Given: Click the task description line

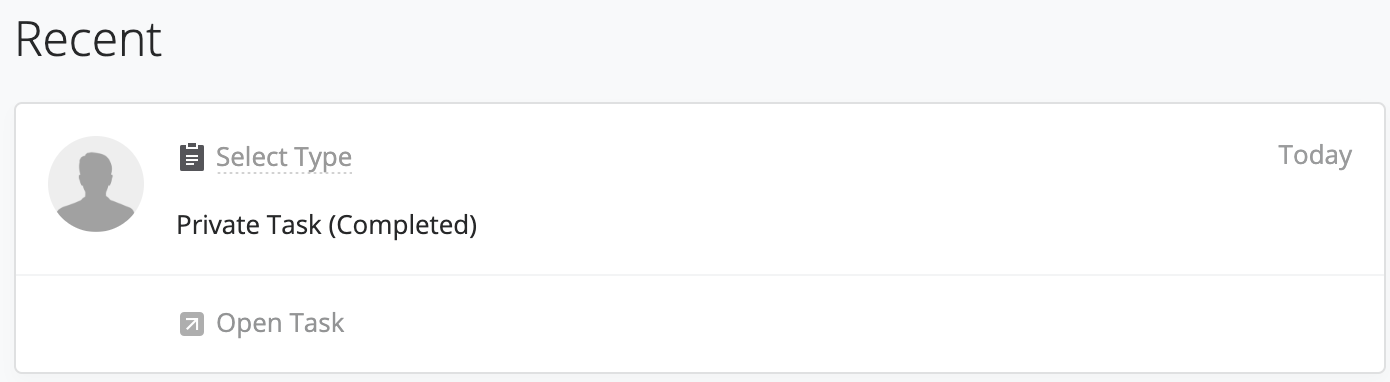Looking at the screenshot, I should click(x=326, y=224).
